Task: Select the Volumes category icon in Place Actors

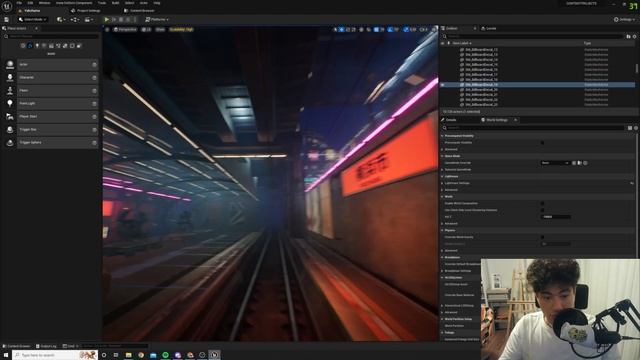Action: [72, 46]
